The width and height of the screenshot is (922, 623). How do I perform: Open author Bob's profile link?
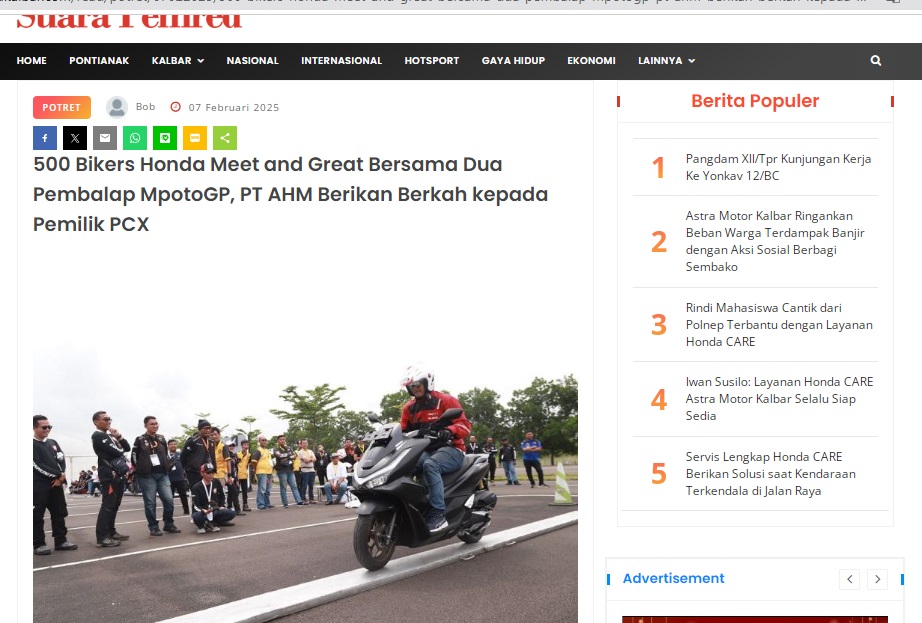pos(145,106)
